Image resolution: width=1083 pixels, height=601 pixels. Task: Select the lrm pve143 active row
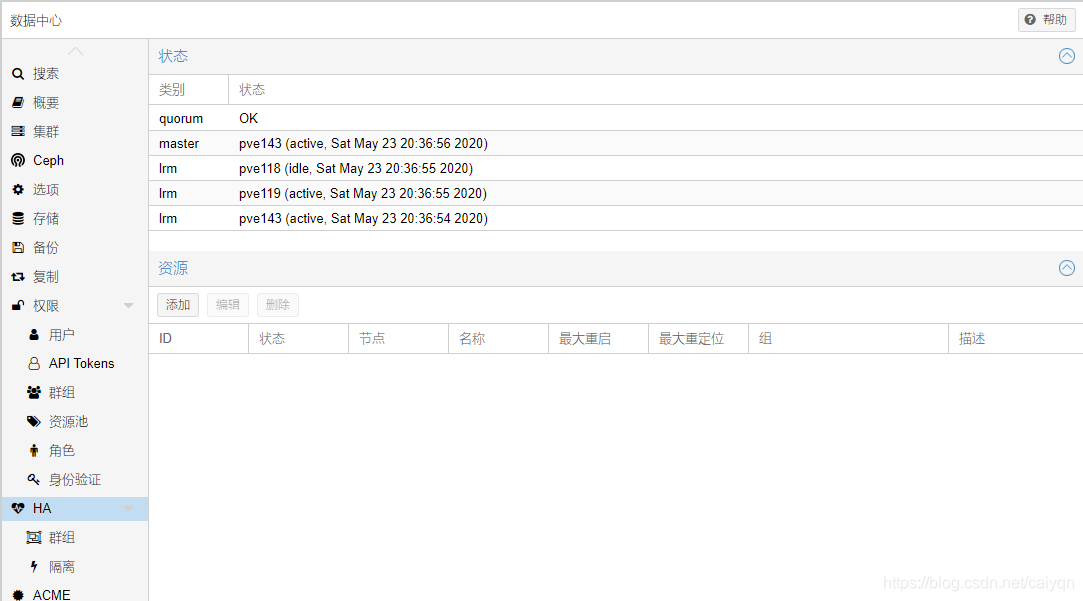pyautogui.click(x=616, y=218)
